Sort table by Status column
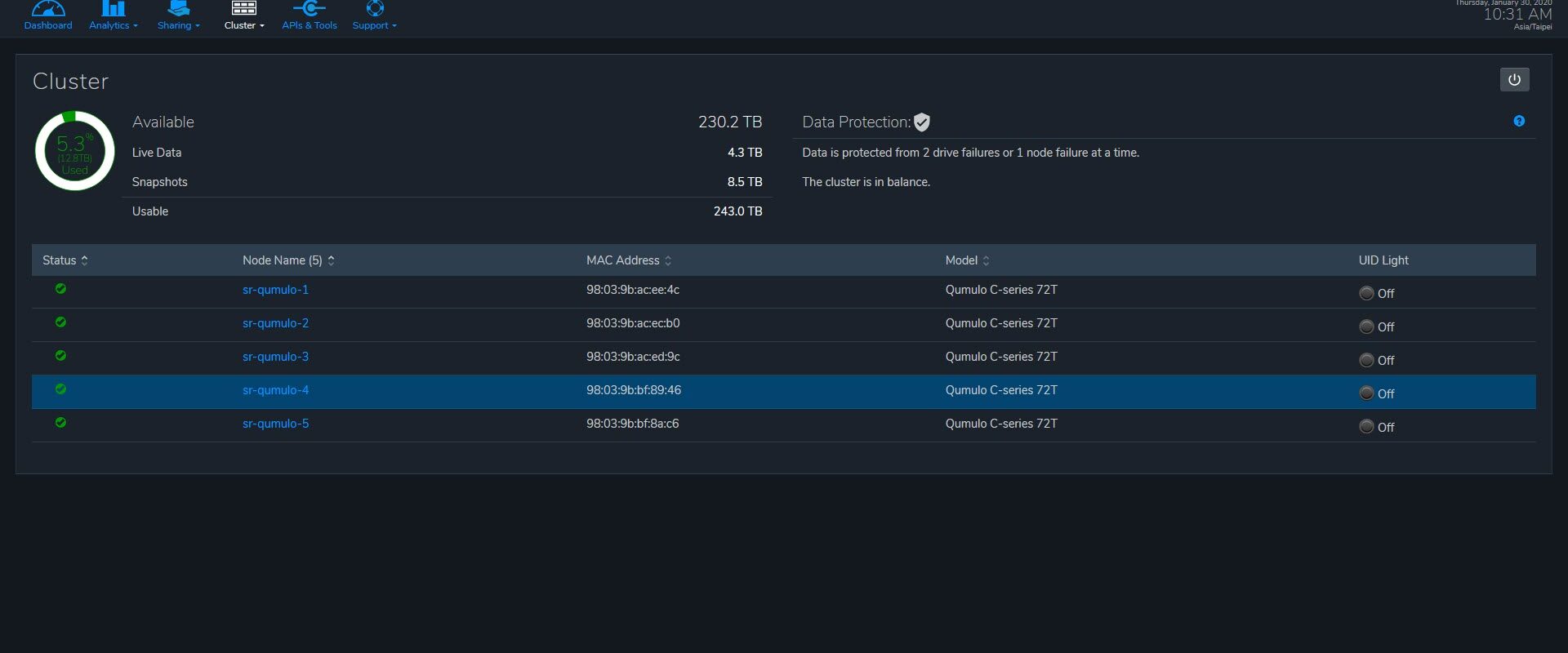The height and width of the screenshot is (653, 1568). pos(65,260)
